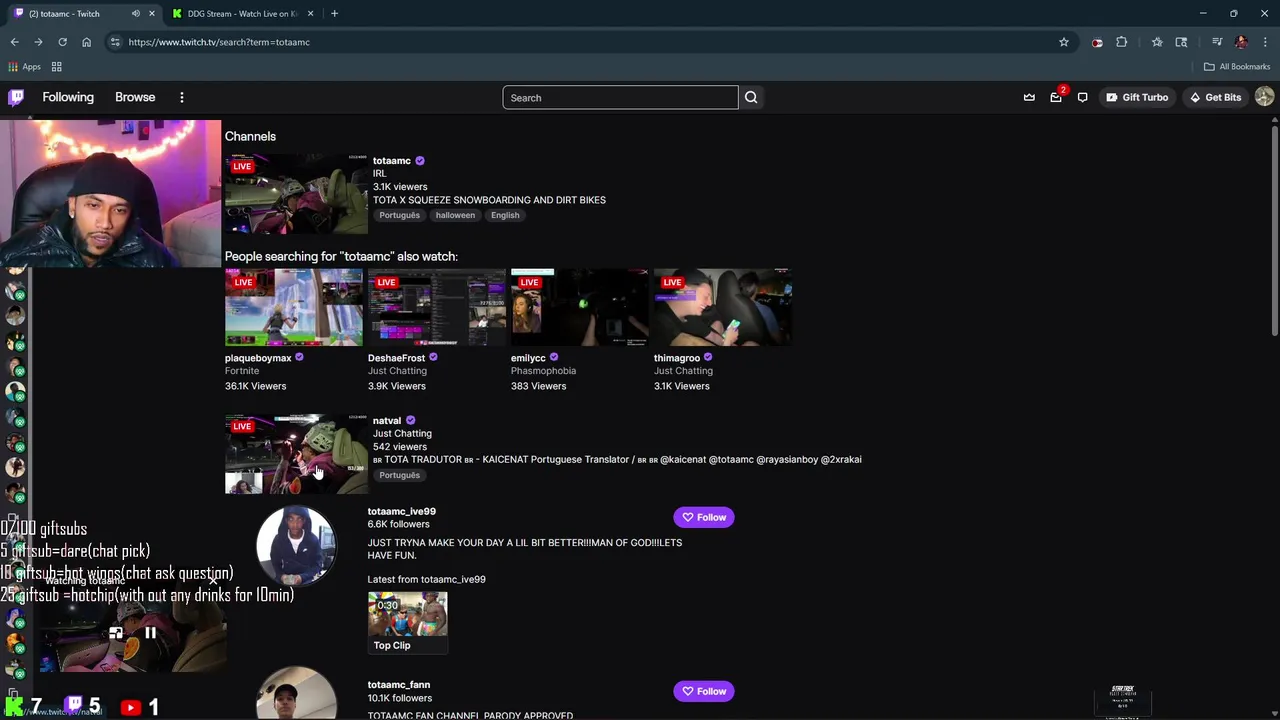This screenshot has height=720, width=1280.
Task: Follow the totaamc_ive99 channel
Action: (704, 517)
